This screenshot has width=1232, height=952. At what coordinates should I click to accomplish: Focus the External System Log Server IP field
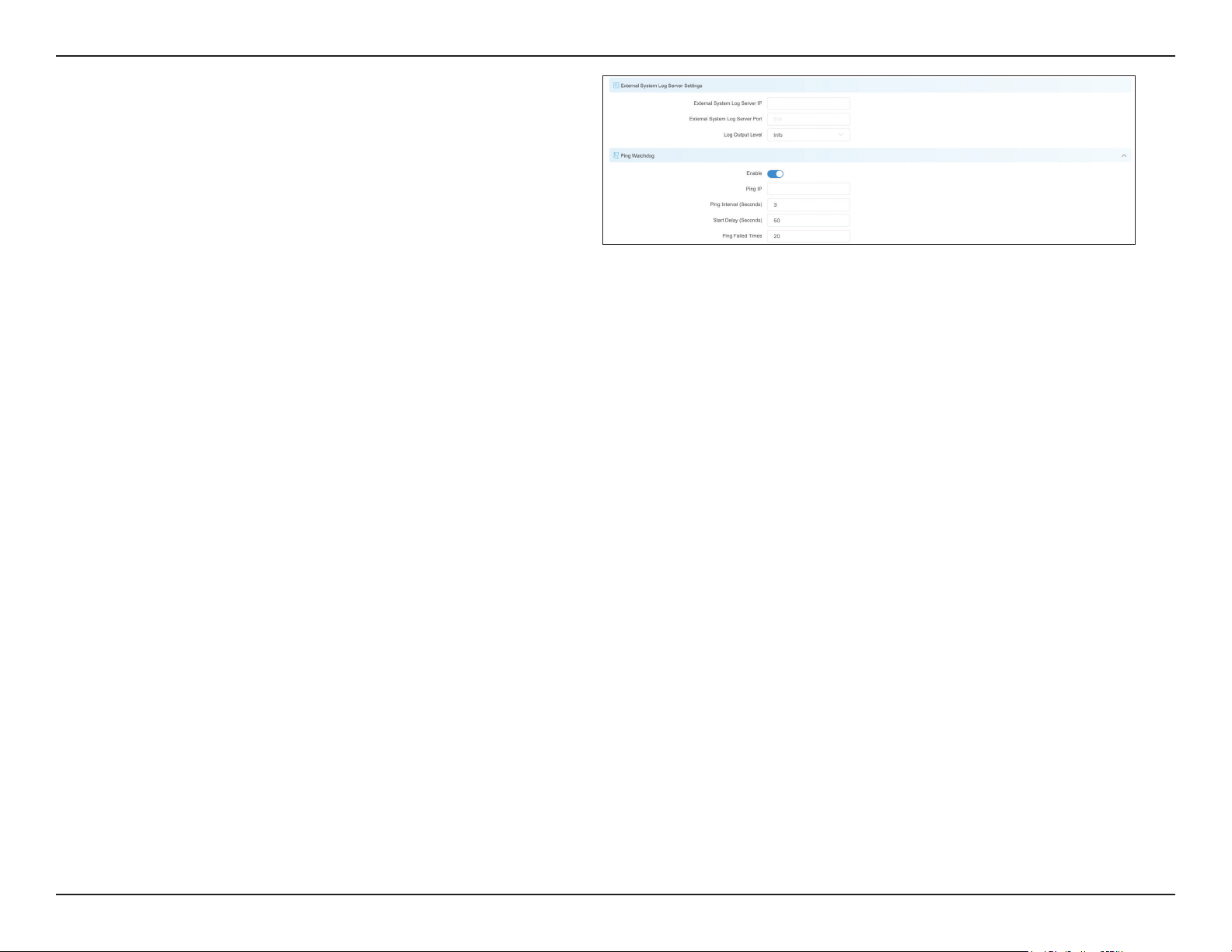pos(808,103)
